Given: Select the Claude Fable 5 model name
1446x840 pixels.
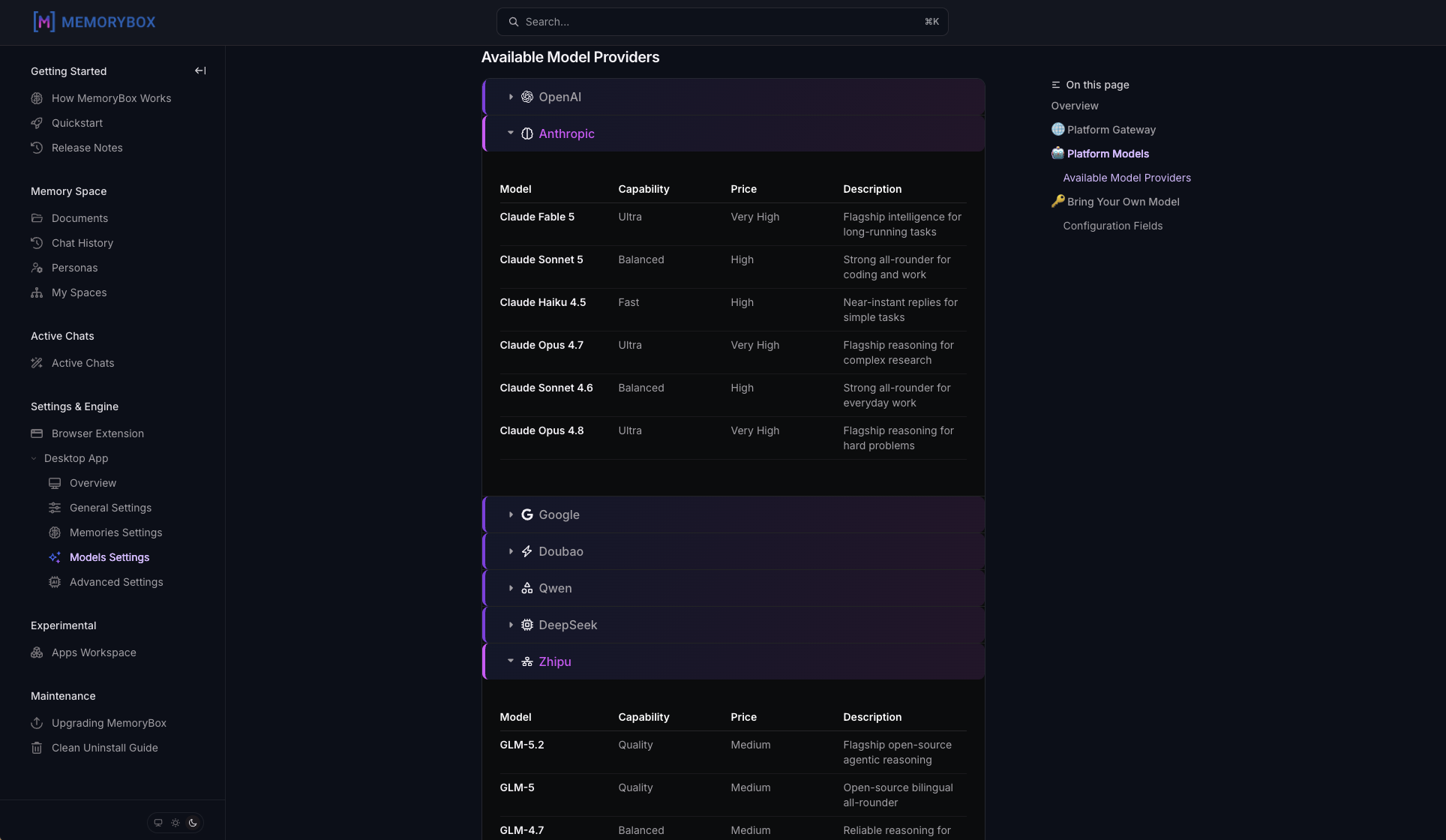Looking at the screenshot, I should pos(536,217).
